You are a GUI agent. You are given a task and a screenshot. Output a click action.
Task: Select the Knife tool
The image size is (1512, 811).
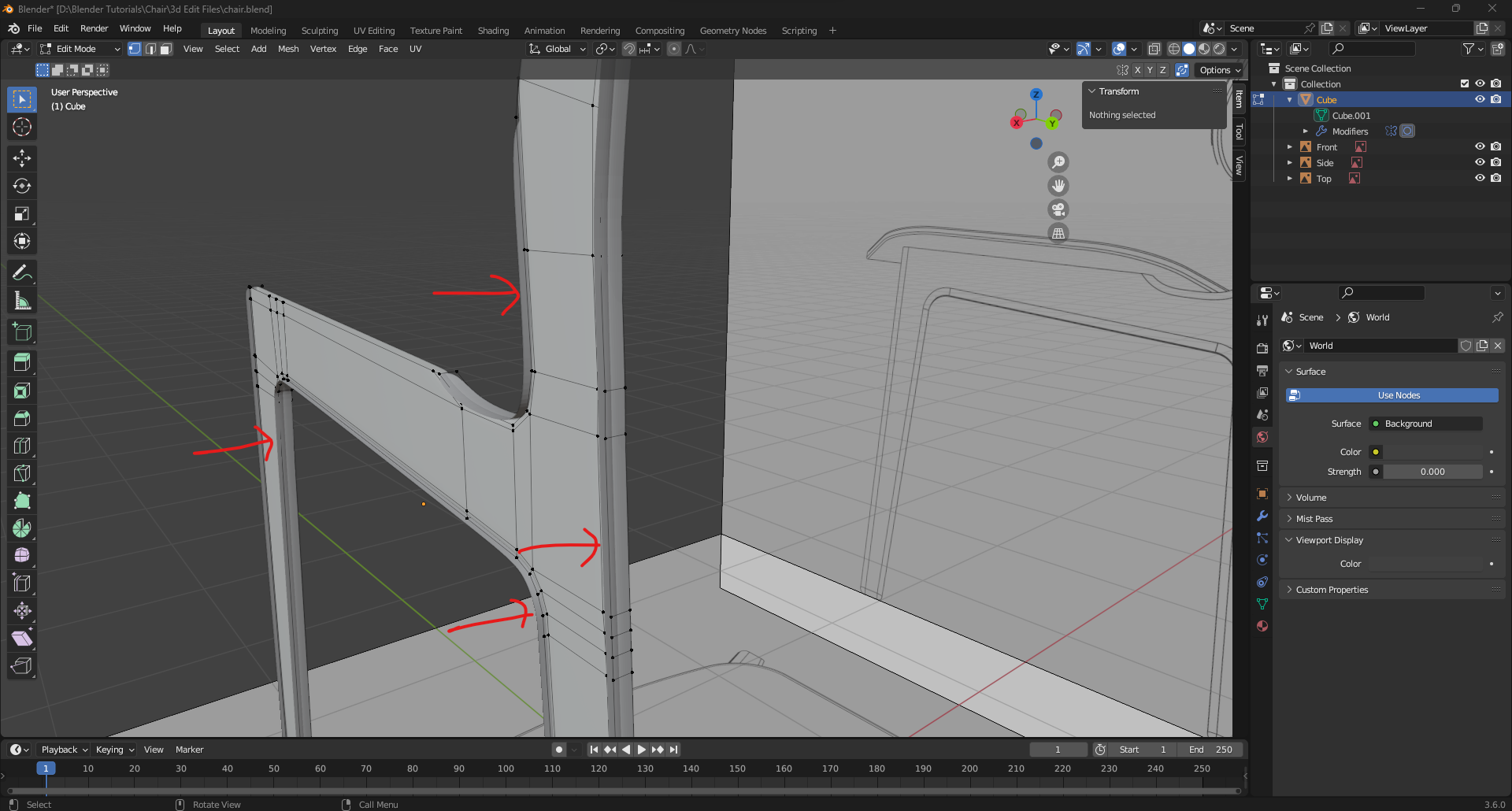(x=22, y=473)
